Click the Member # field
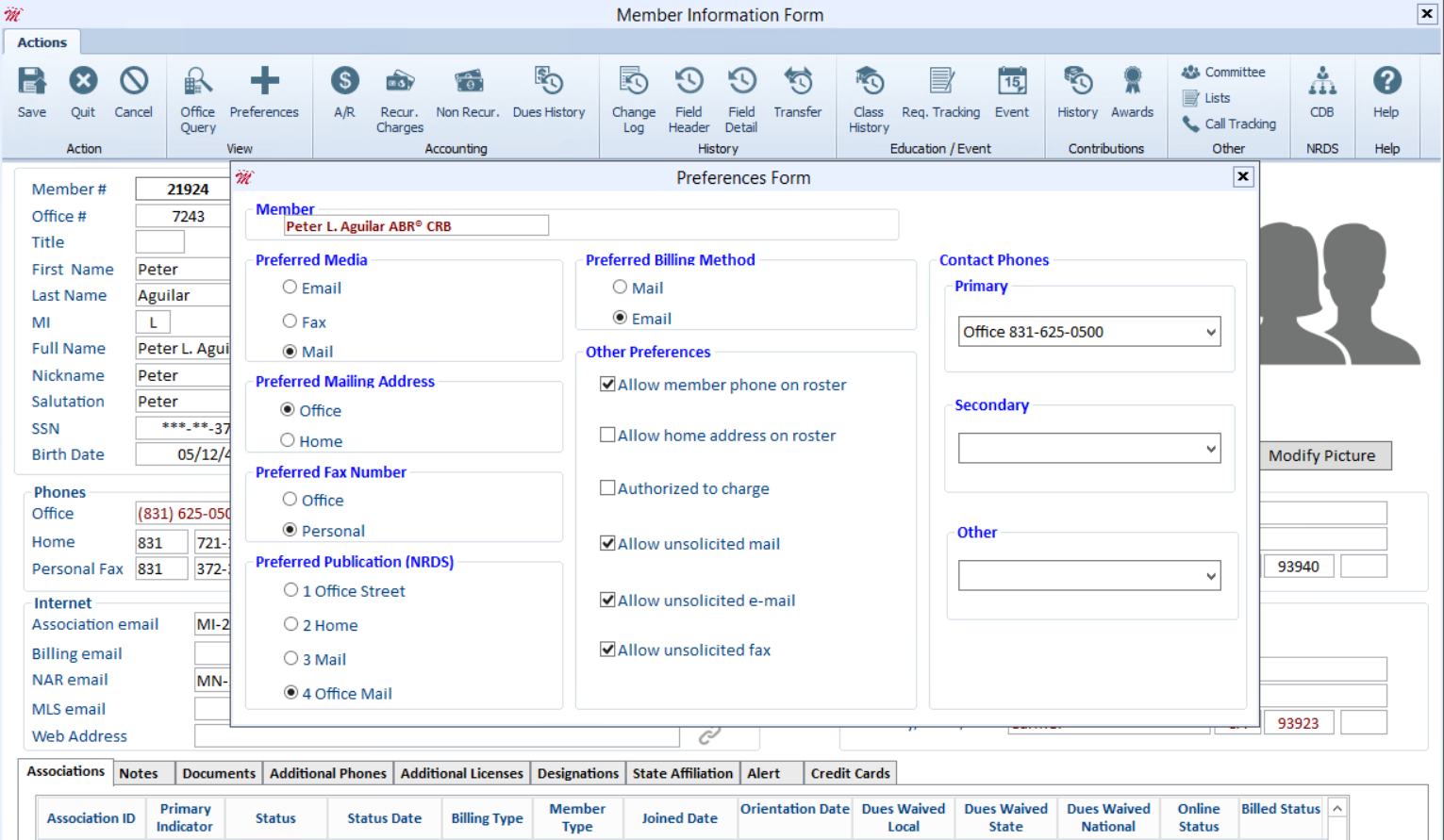This screenshot has height=840, width=1444. point(184,189)
